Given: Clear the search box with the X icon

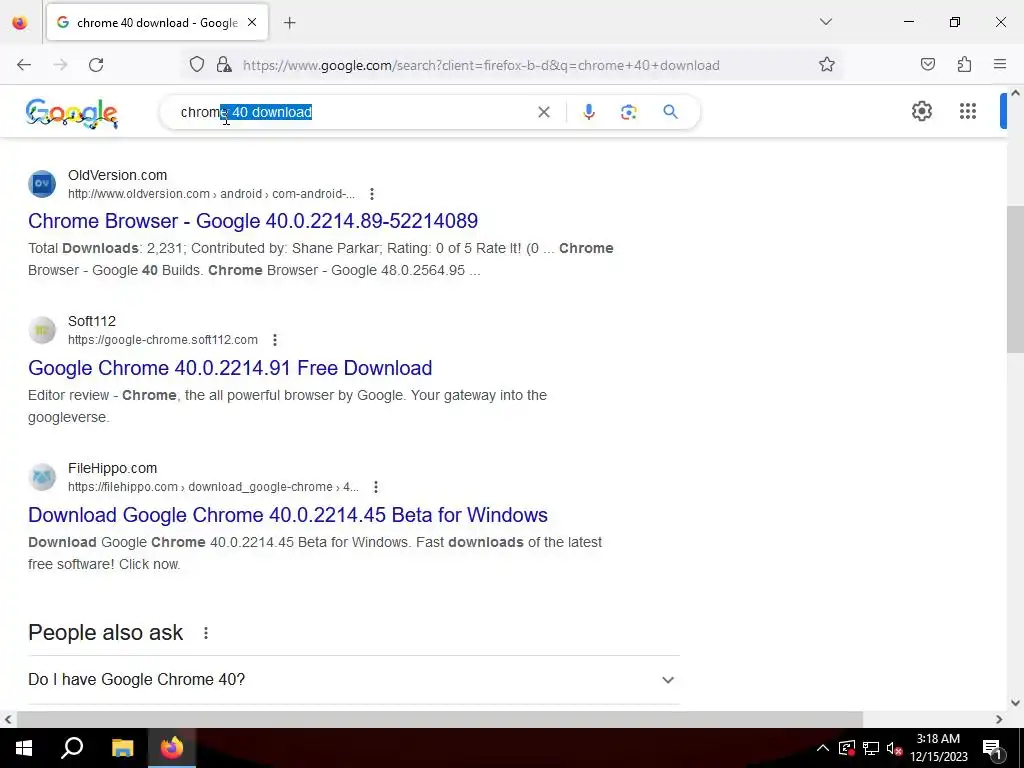Looking at the screenshot, I should click(543, 112).
